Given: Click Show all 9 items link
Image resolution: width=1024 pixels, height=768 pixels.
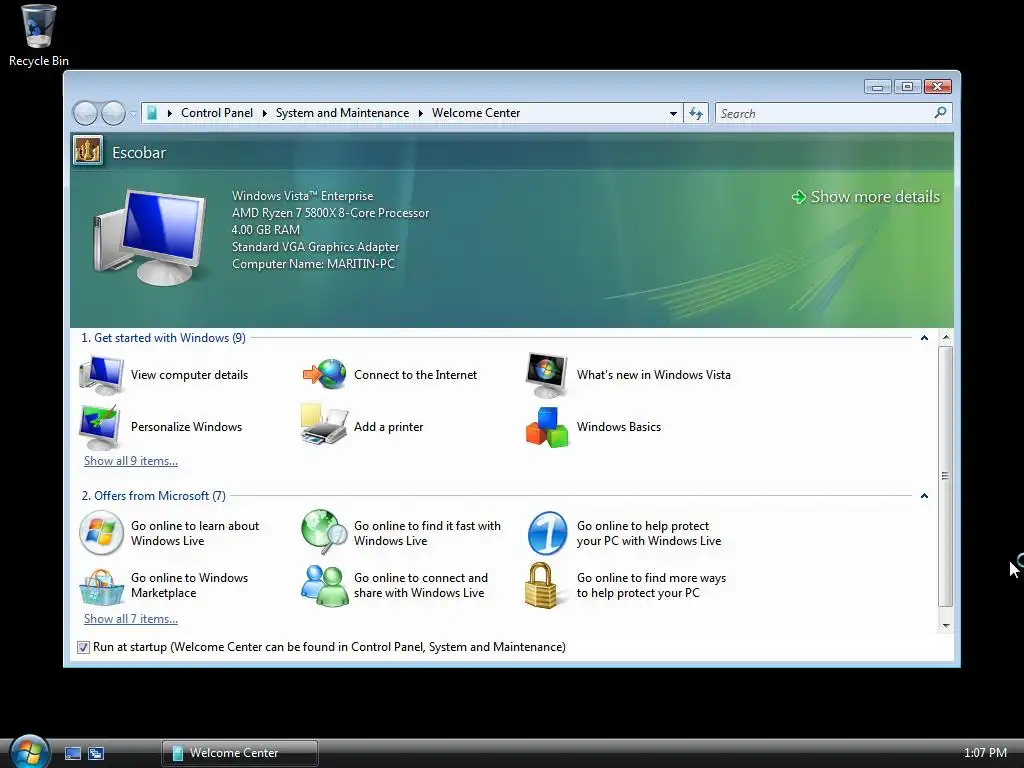Looking at the screenshot, I should (x=131, y=461).
